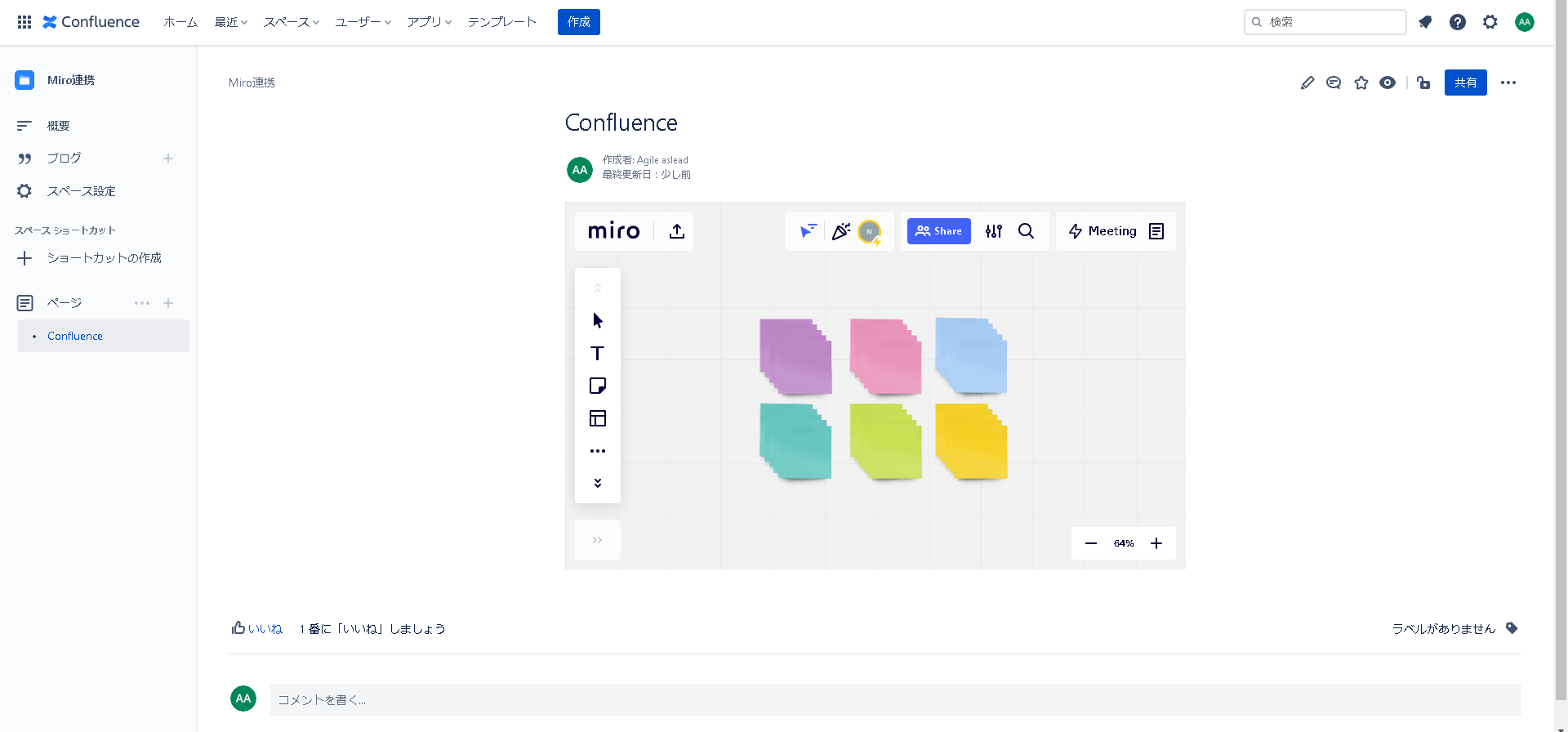Open ブログ in the space sidebar
Image resolution: width=1568 pixels, height=732 pixels.
pos(64,158)
